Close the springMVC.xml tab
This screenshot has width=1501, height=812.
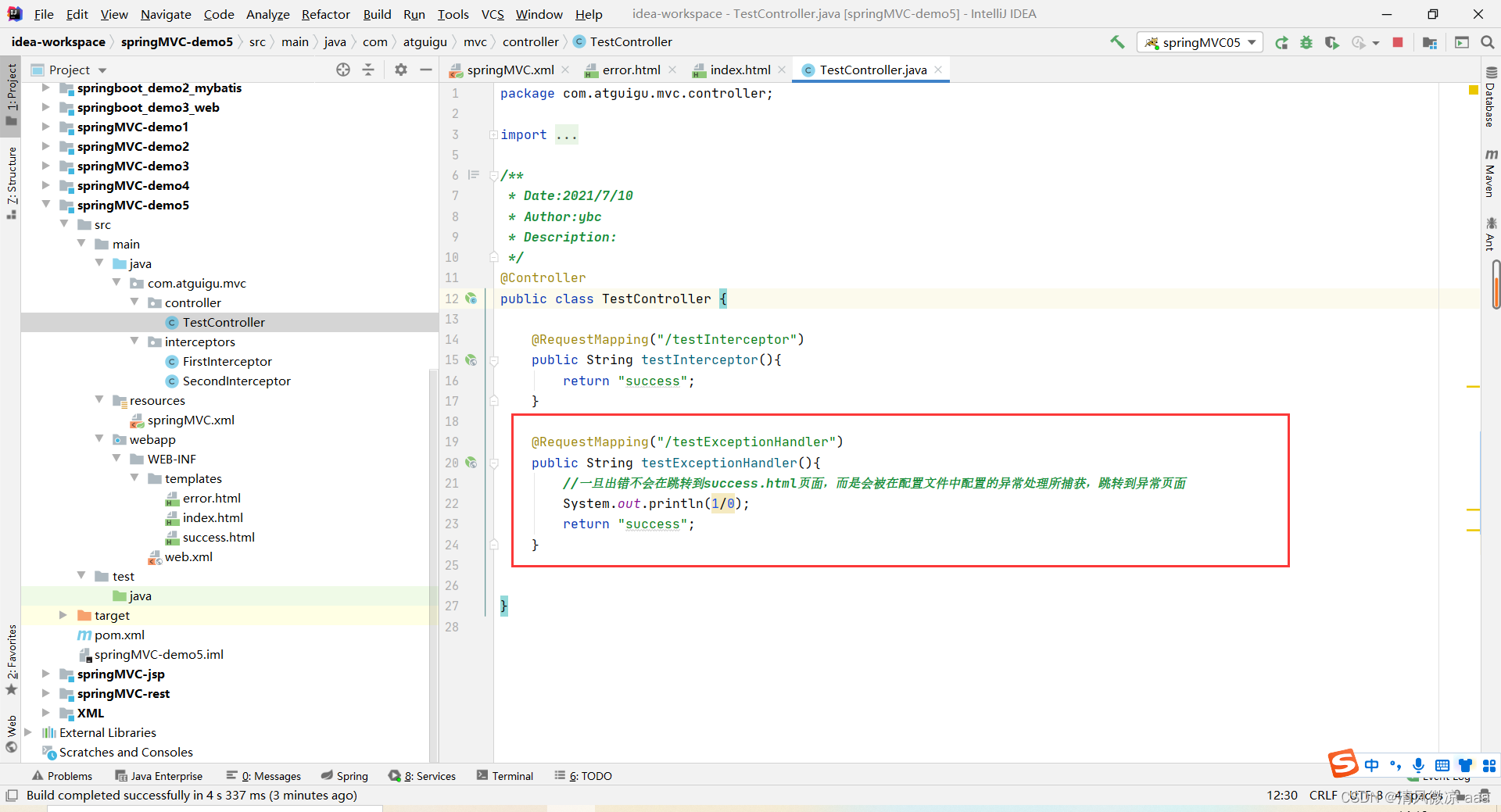point(565,70)
